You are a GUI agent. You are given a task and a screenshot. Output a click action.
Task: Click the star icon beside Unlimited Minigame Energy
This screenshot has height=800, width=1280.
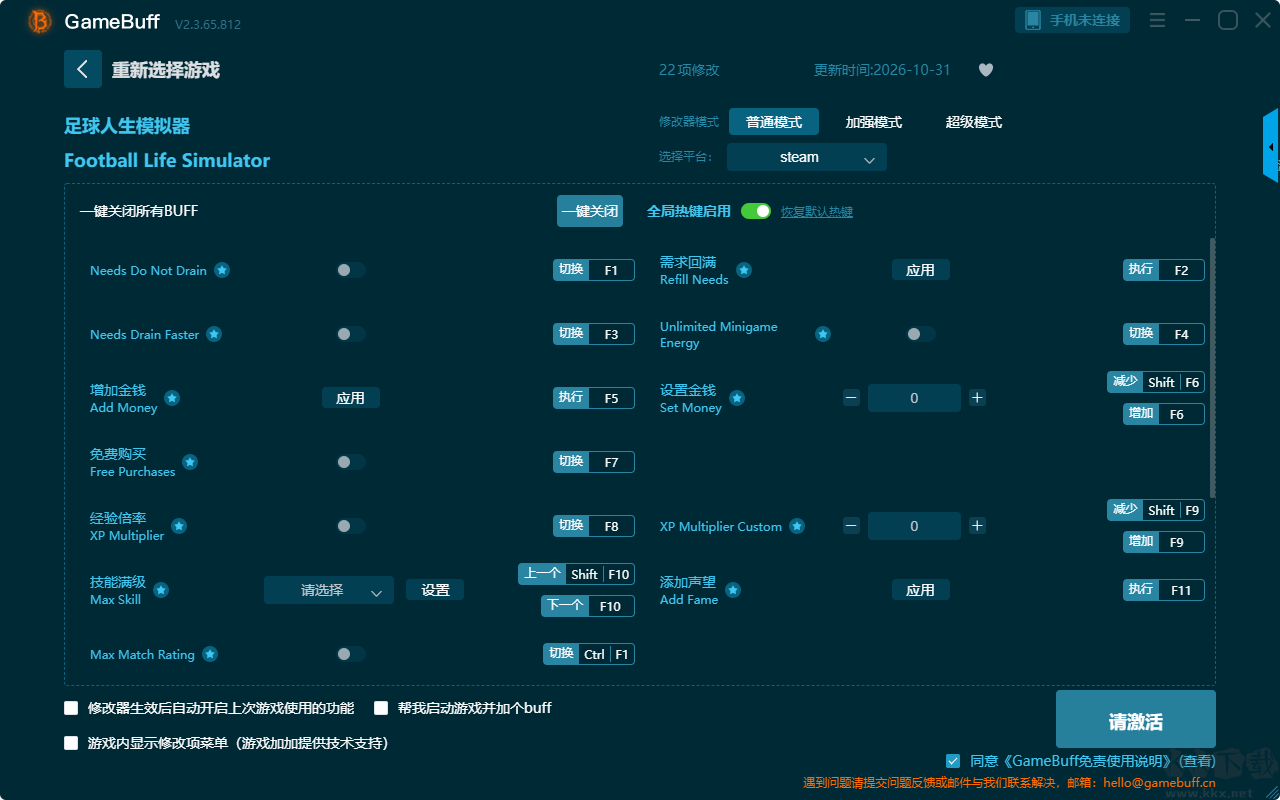tap(823, 334)
